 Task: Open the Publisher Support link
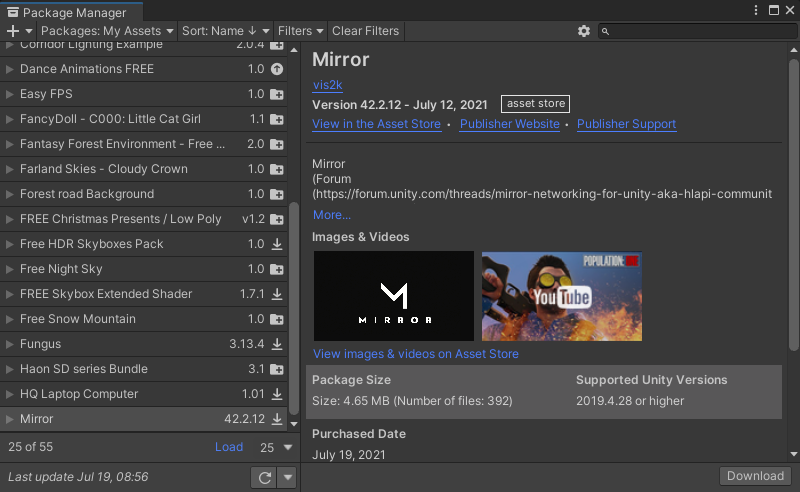[x=627, y=124]
